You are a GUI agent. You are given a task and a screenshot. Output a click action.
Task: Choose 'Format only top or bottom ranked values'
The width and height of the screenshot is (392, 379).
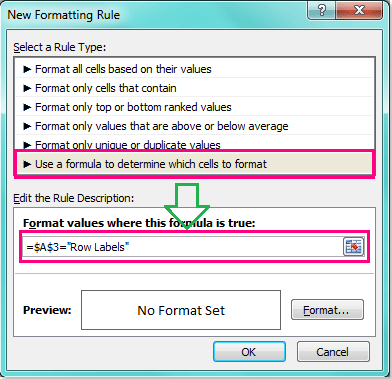tap(195, 107)
